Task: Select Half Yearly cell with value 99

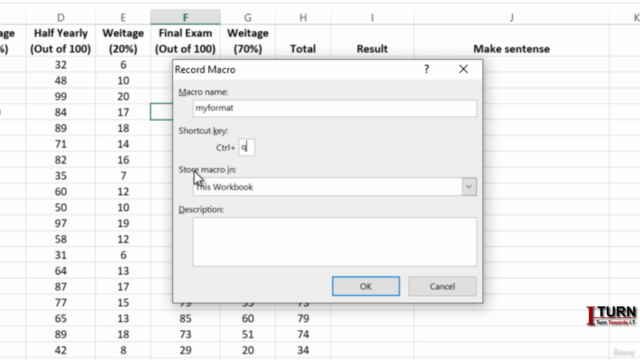Action: (60, 96)
